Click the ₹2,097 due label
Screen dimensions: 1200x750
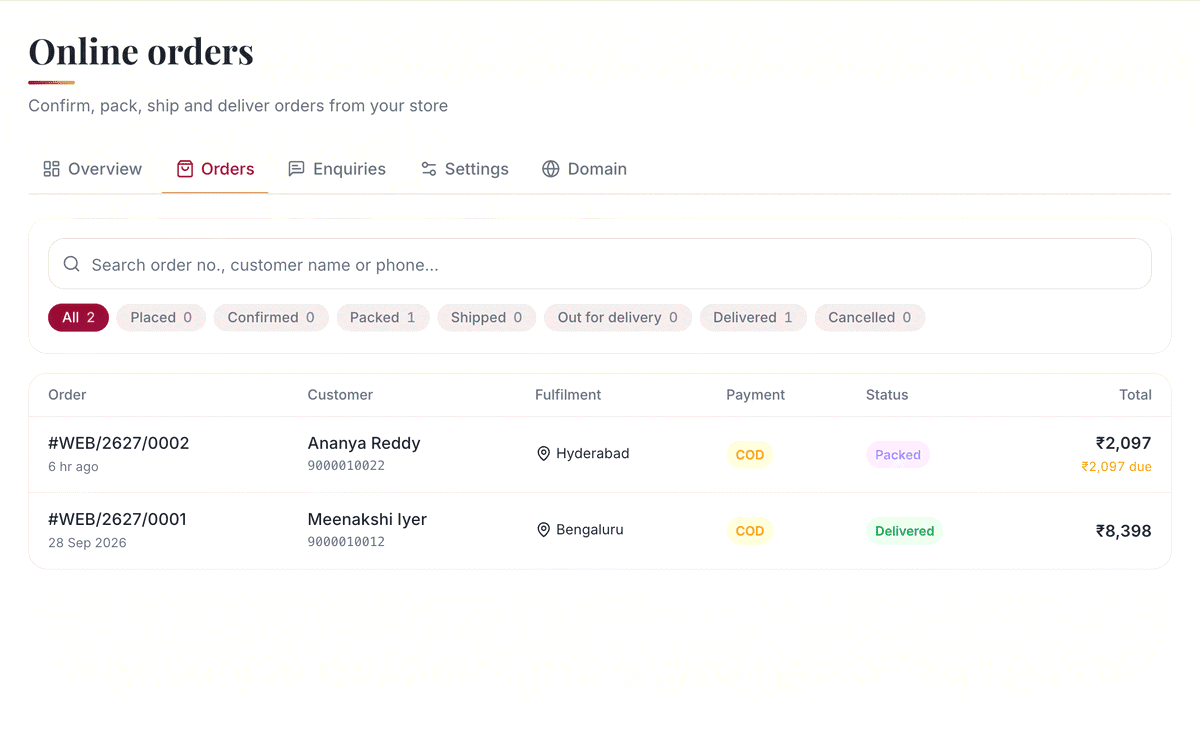click(1116, 467)
